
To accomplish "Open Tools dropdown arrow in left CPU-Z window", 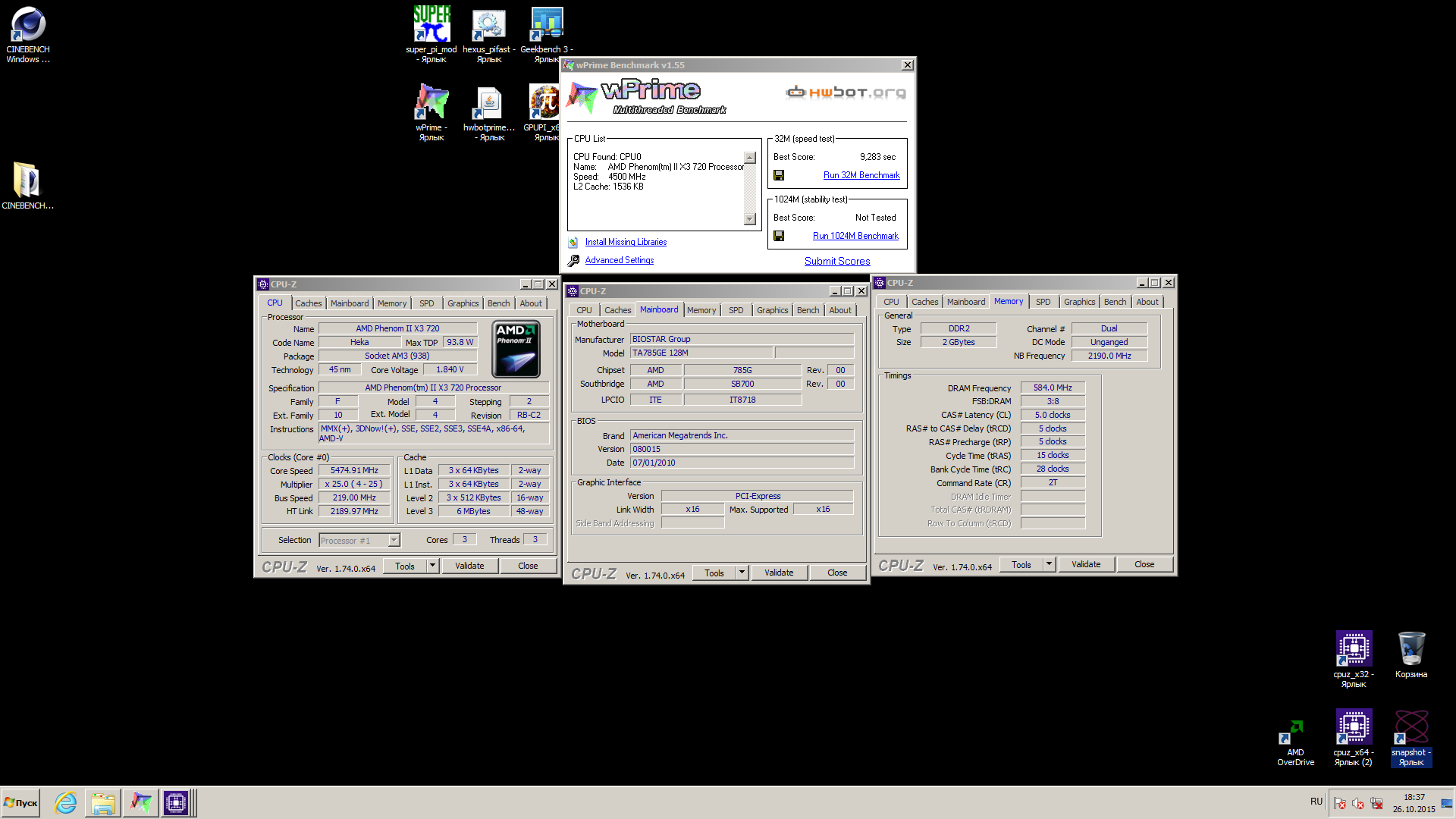I will point(432,566).
